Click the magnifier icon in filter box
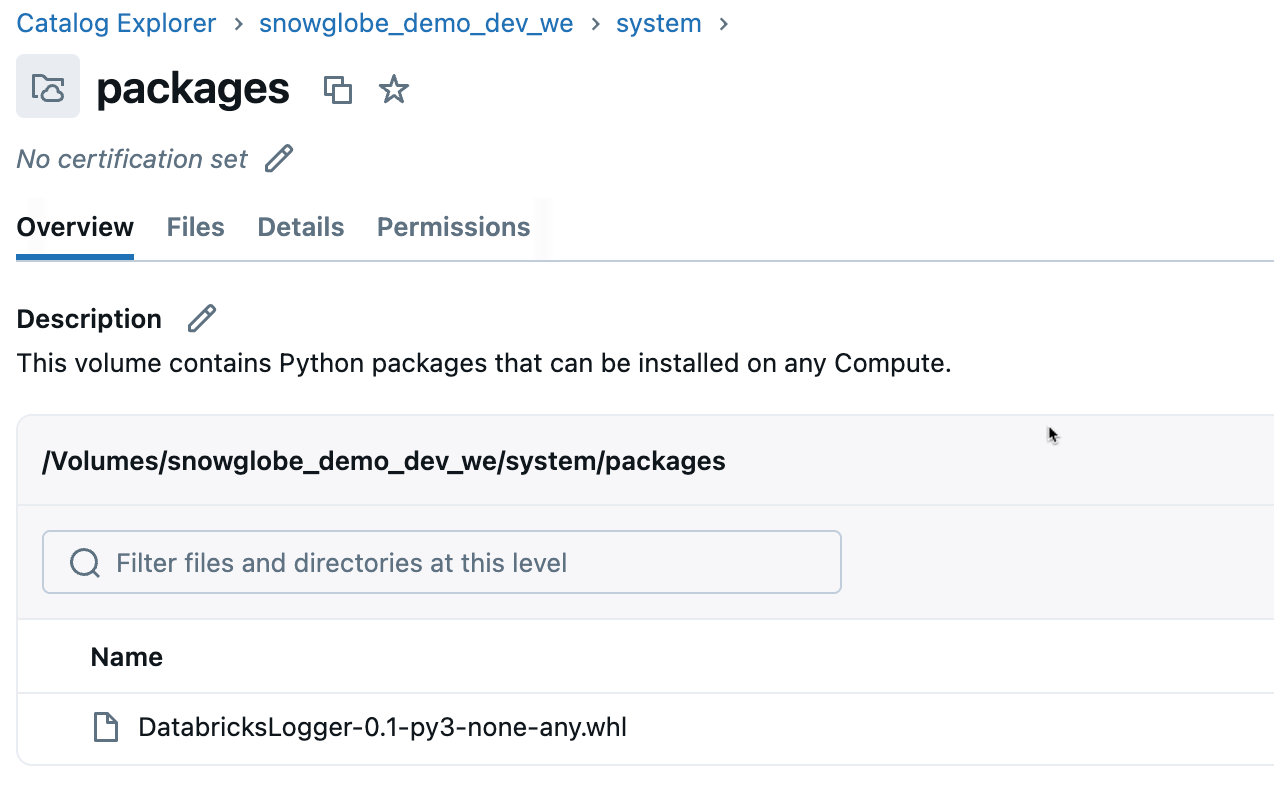 pyautogui.click(x=85, y=563)
